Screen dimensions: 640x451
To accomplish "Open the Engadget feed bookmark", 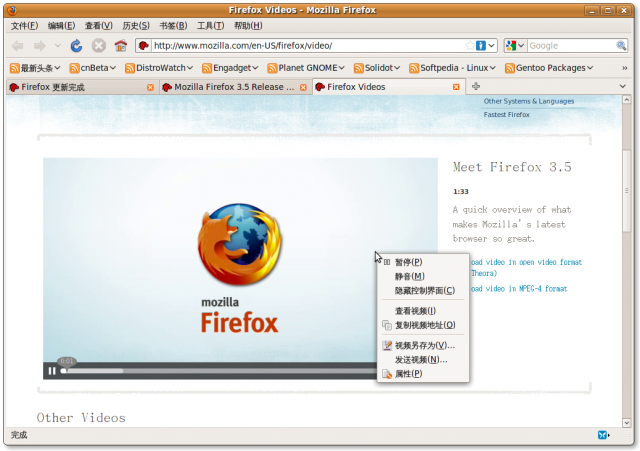I will click(230, 68).
